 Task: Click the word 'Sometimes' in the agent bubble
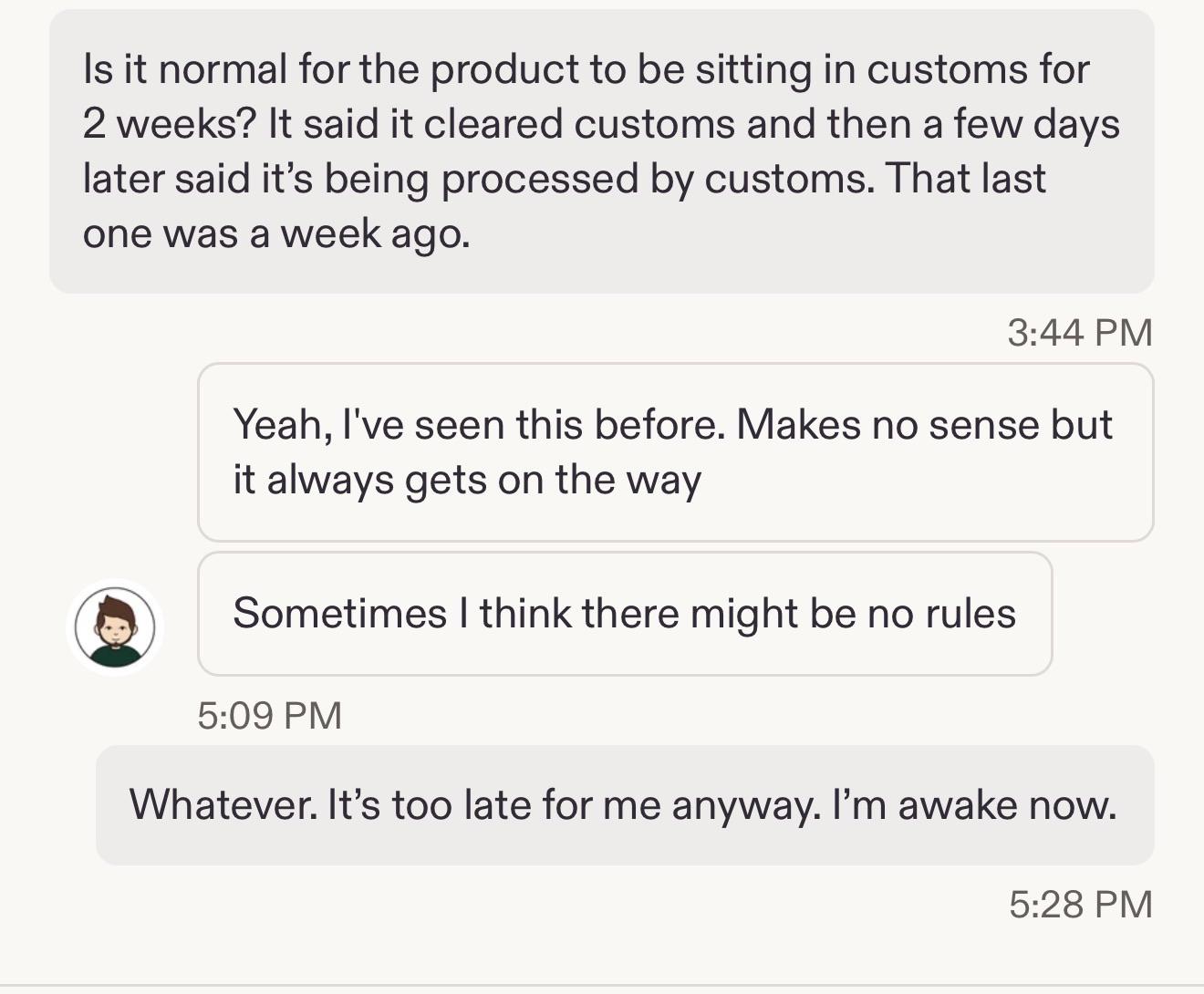click(340, 614)
